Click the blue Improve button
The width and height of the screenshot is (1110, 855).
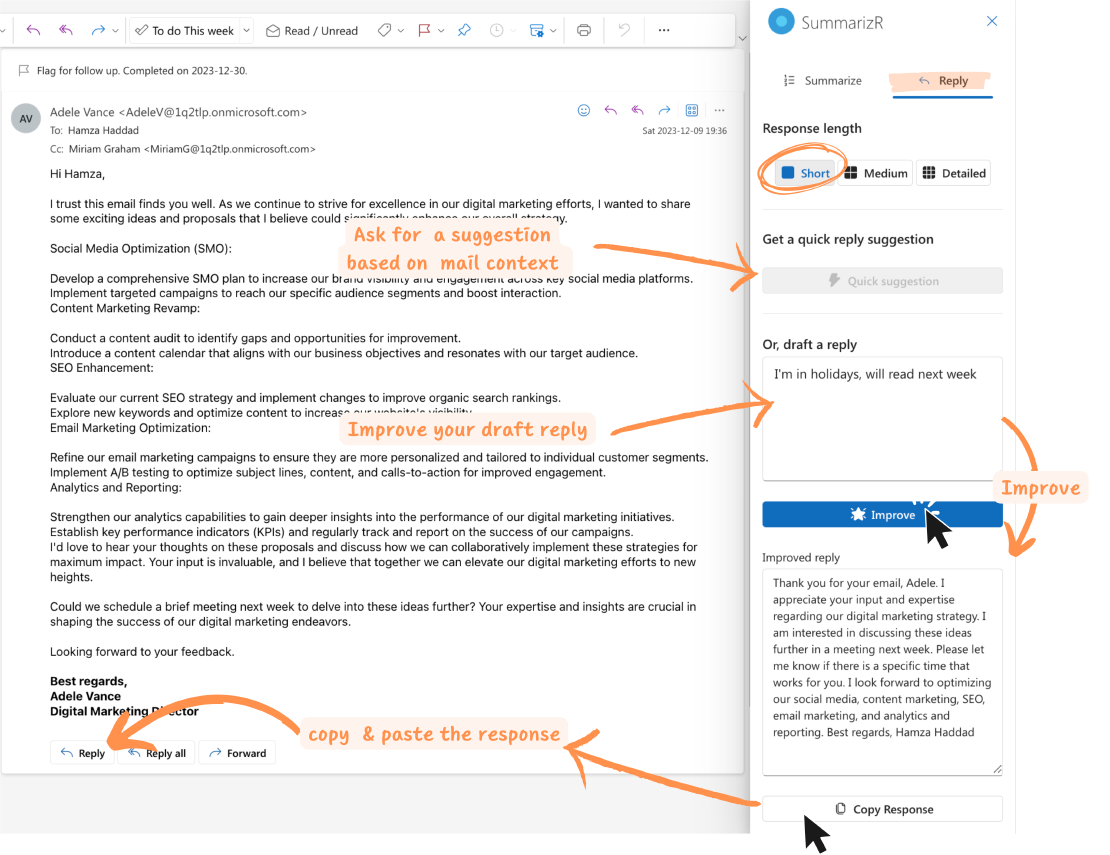coord(883,515)
